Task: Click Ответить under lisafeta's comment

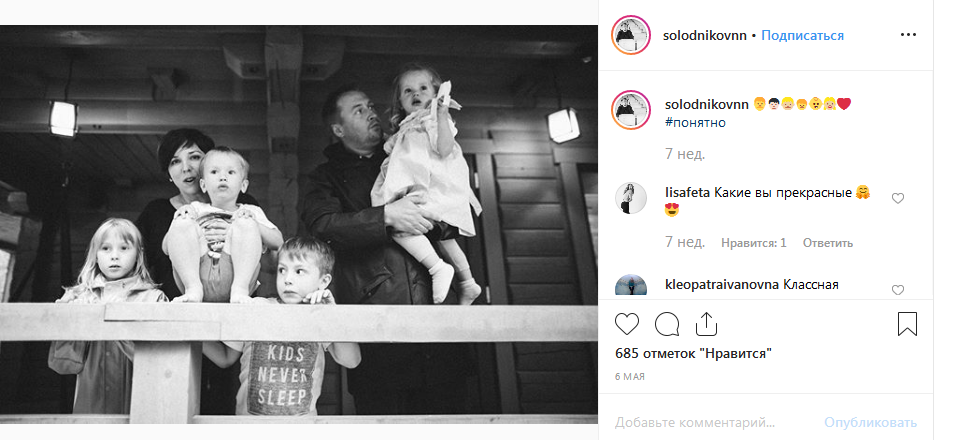Action: point(828,243)
